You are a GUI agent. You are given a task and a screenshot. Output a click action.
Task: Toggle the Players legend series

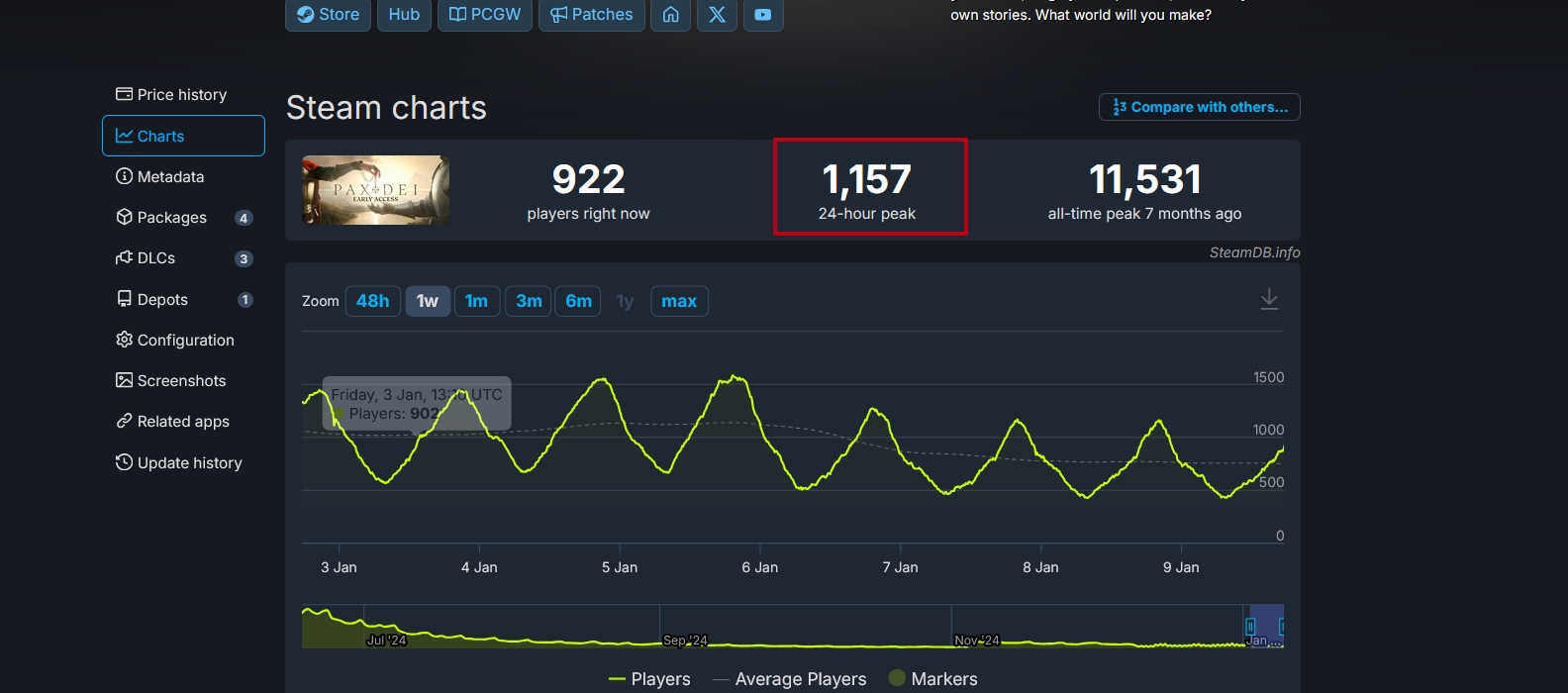[x=649, y=679]
